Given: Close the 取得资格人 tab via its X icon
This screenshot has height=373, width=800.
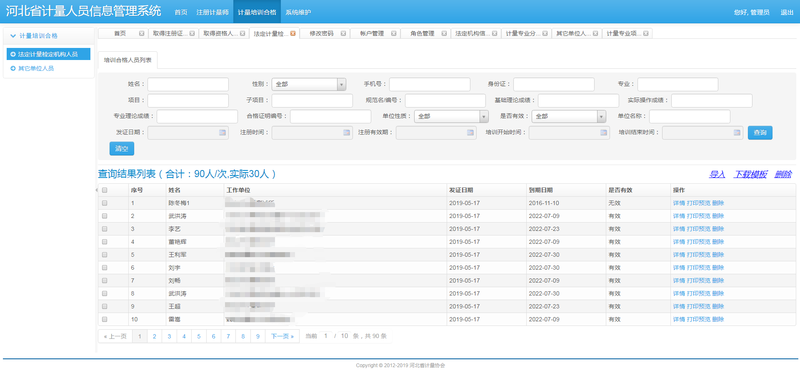Looking at the screenshot, I should tap(242, 34).
